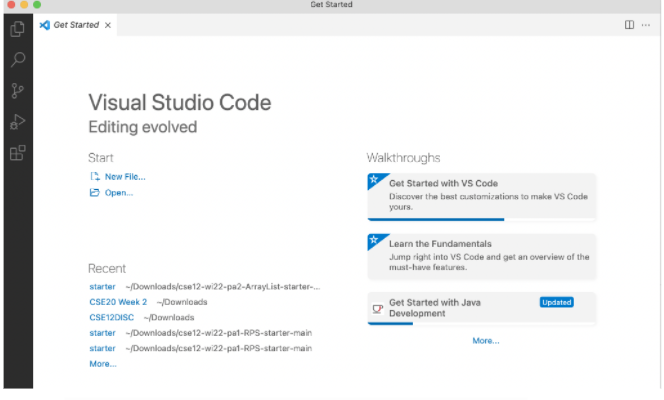Open recent folder CSE20 Week 2

[118, 302]
